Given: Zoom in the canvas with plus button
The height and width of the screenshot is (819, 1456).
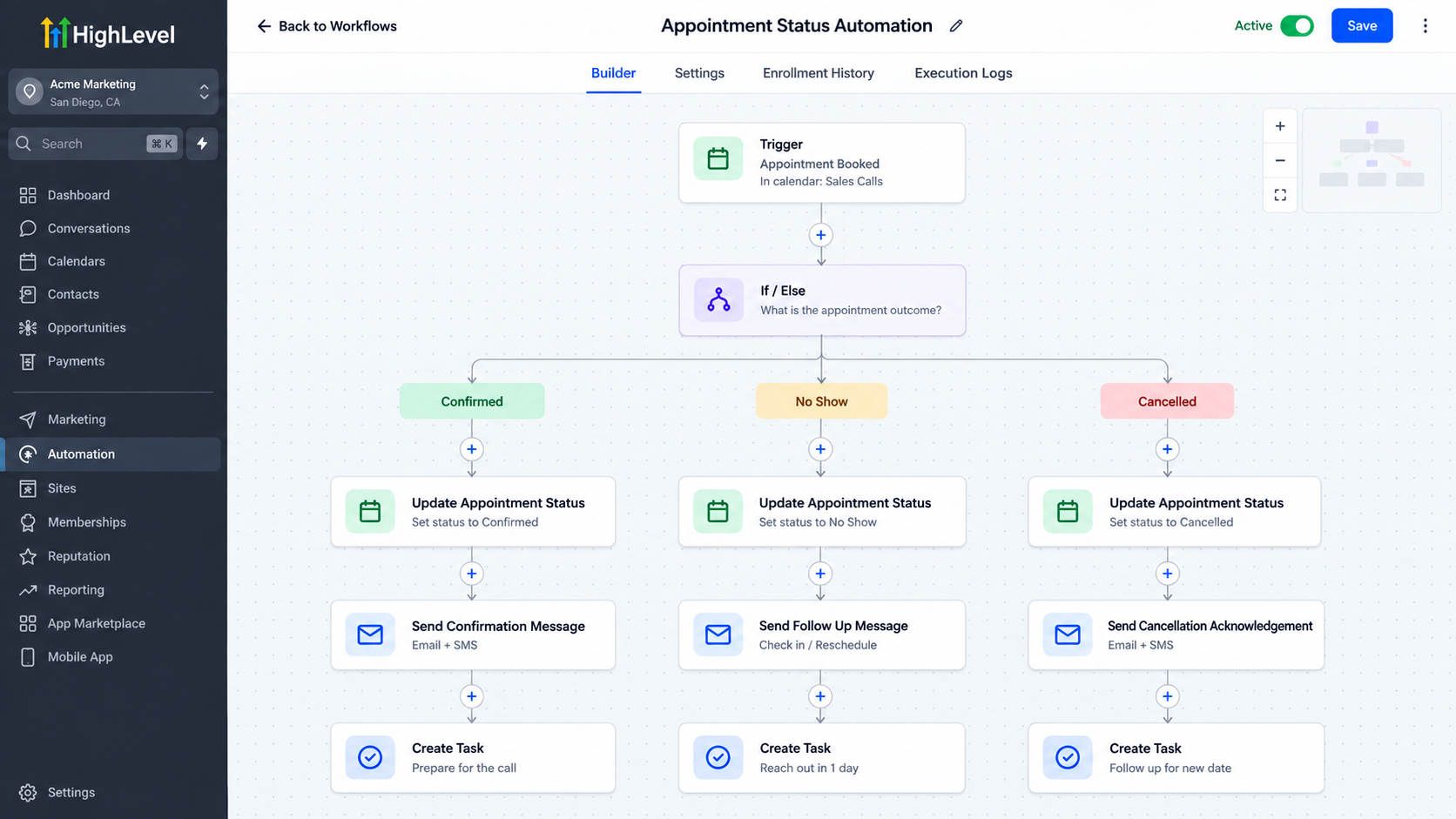Looking at the screenshot, I should pos(1280,126).
